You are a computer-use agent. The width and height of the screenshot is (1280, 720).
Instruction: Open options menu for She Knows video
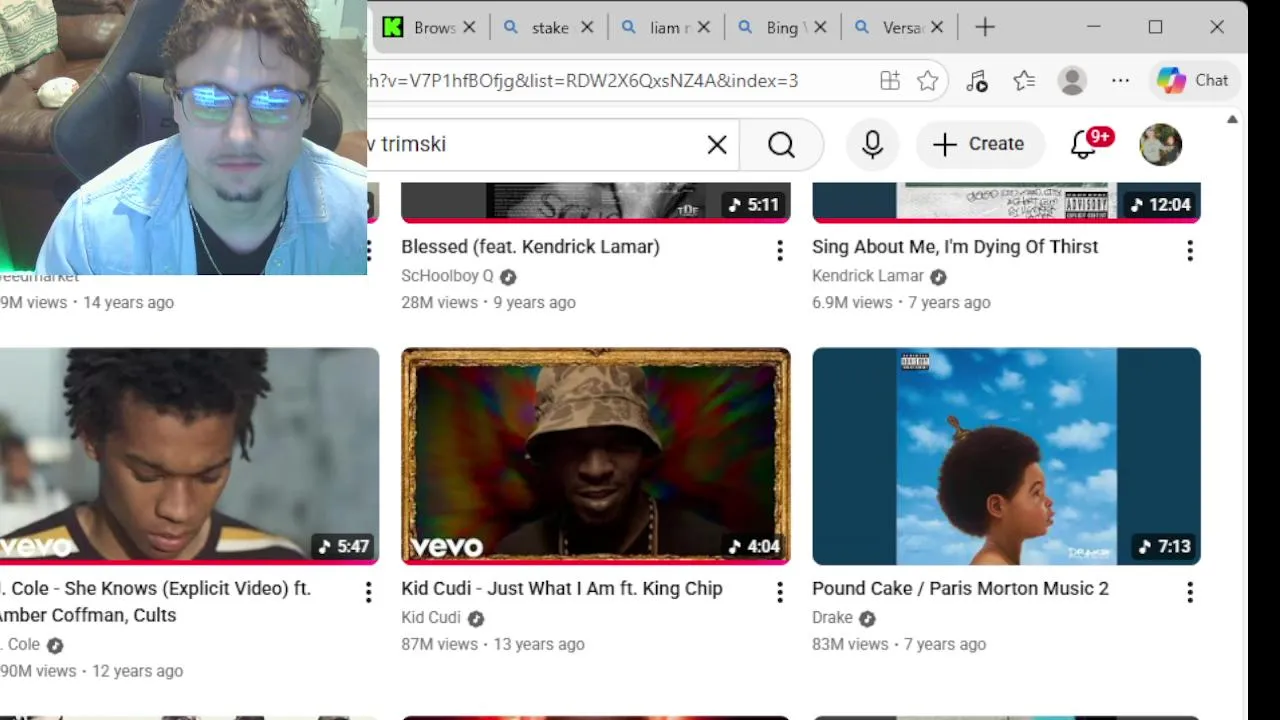click(368, 592)
